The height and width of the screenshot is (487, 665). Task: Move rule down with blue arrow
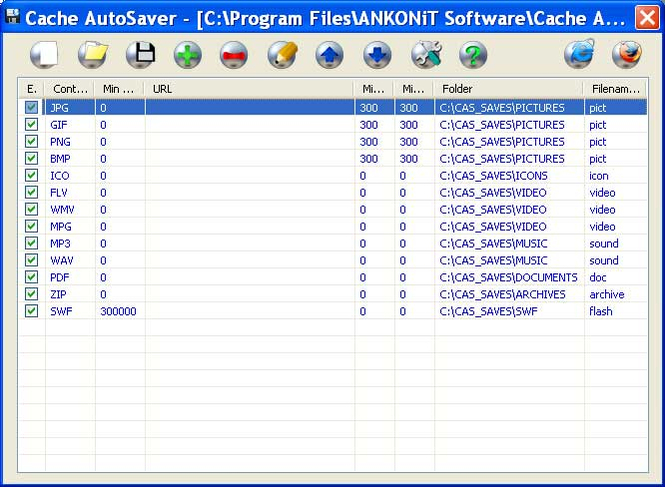pyautogui.click(x=377, y=55)
